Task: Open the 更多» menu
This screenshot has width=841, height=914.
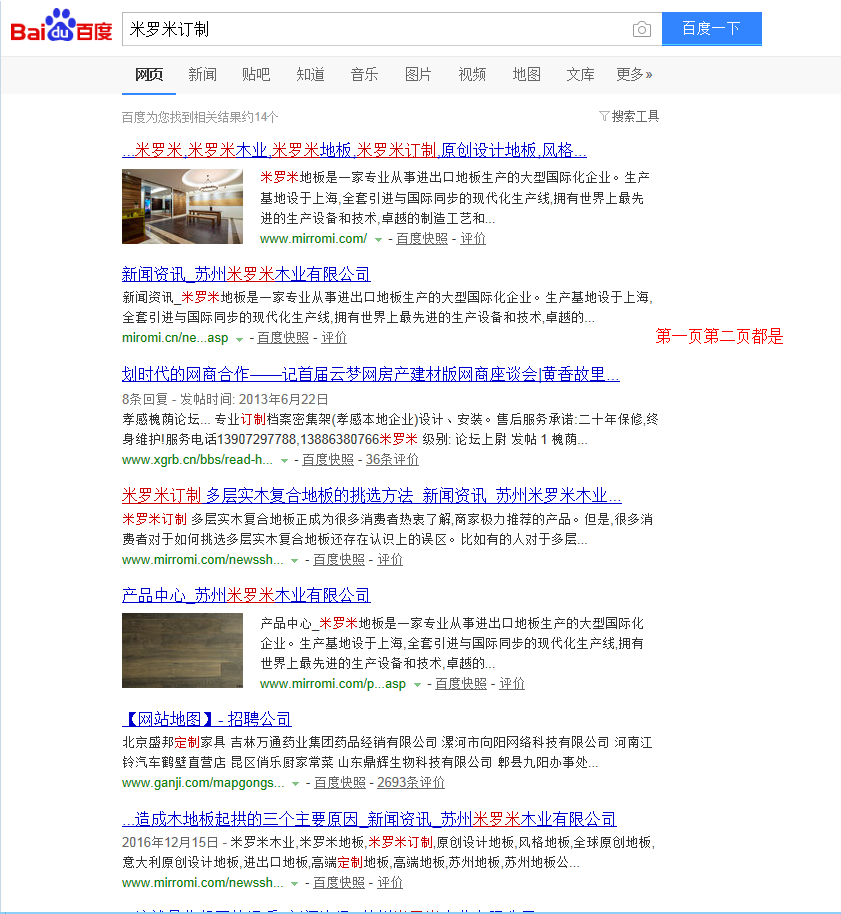Action: [x=634, y=74]
